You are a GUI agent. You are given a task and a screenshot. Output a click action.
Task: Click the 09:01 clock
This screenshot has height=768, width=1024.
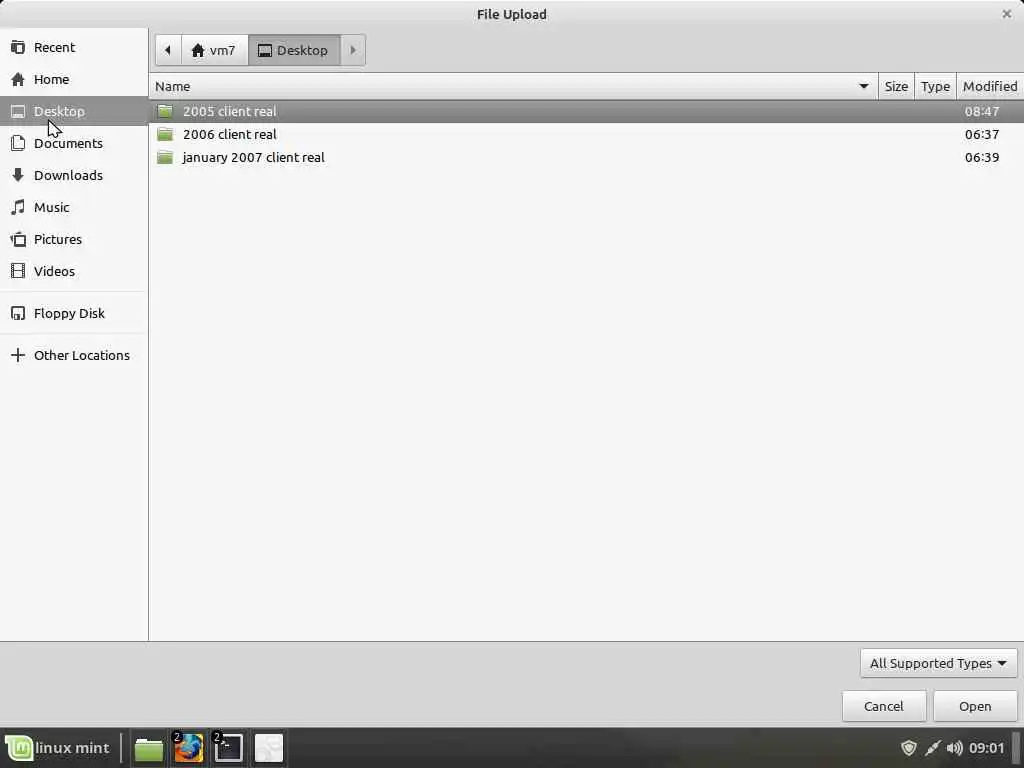pyautogui.click(x=986, y=748)
